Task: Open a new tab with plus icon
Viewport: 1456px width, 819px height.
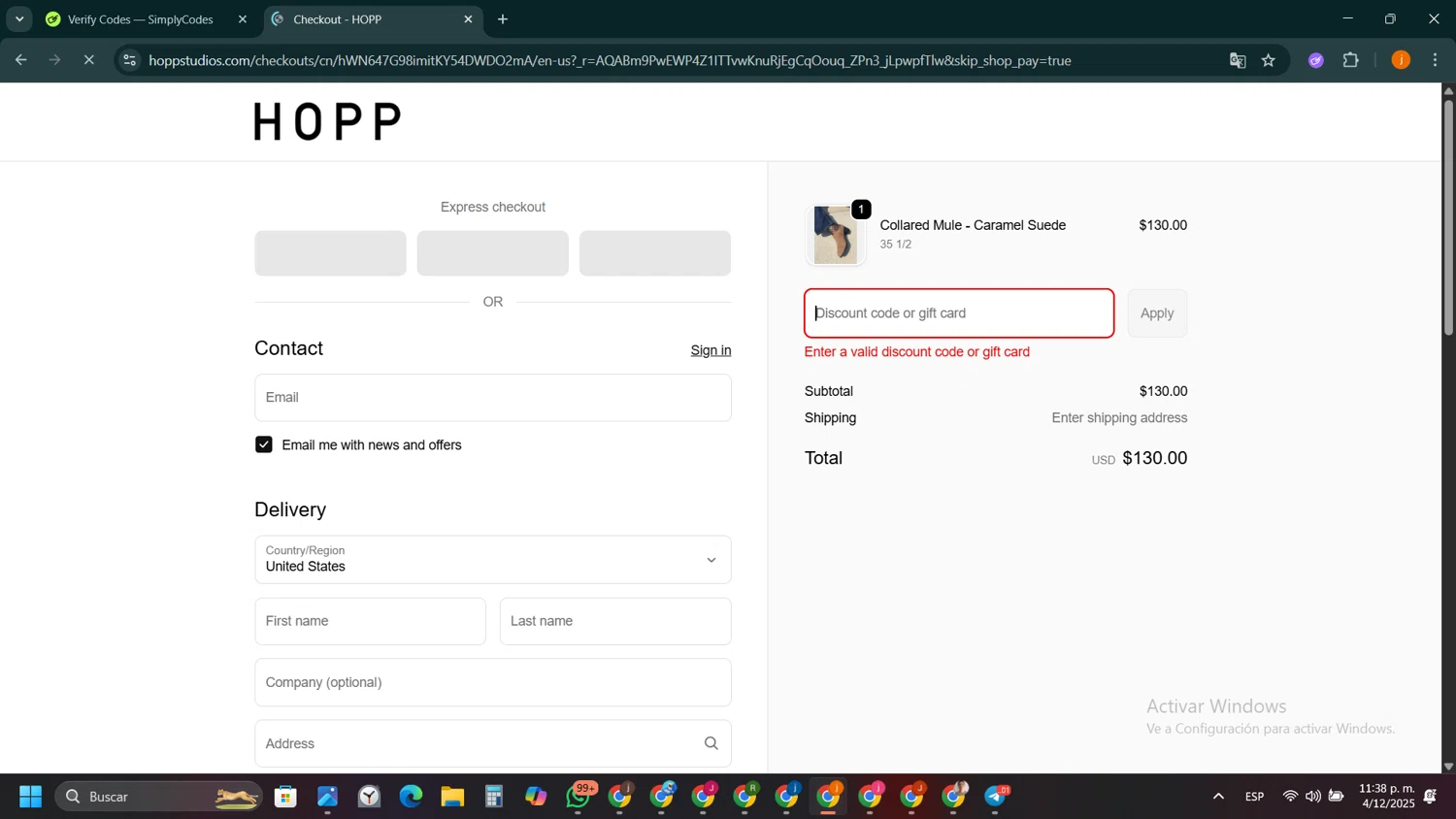Action: [503, 19]
